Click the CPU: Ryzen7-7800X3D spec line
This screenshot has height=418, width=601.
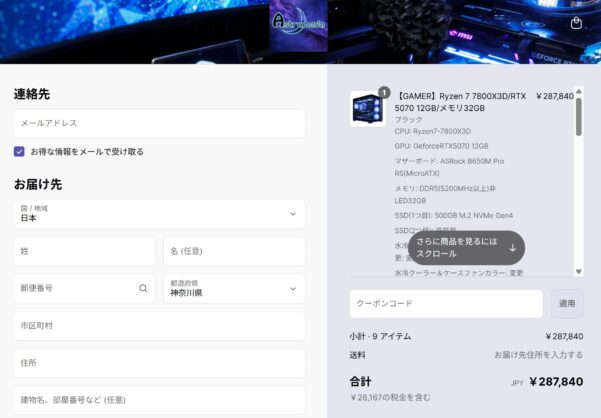pyautogui.click(x=433, y=131)
